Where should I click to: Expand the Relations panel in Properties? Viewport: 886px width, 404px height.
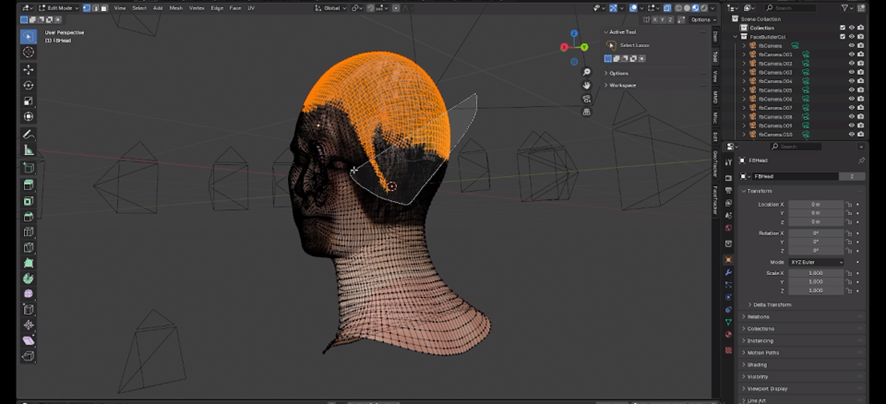point(758,317)
